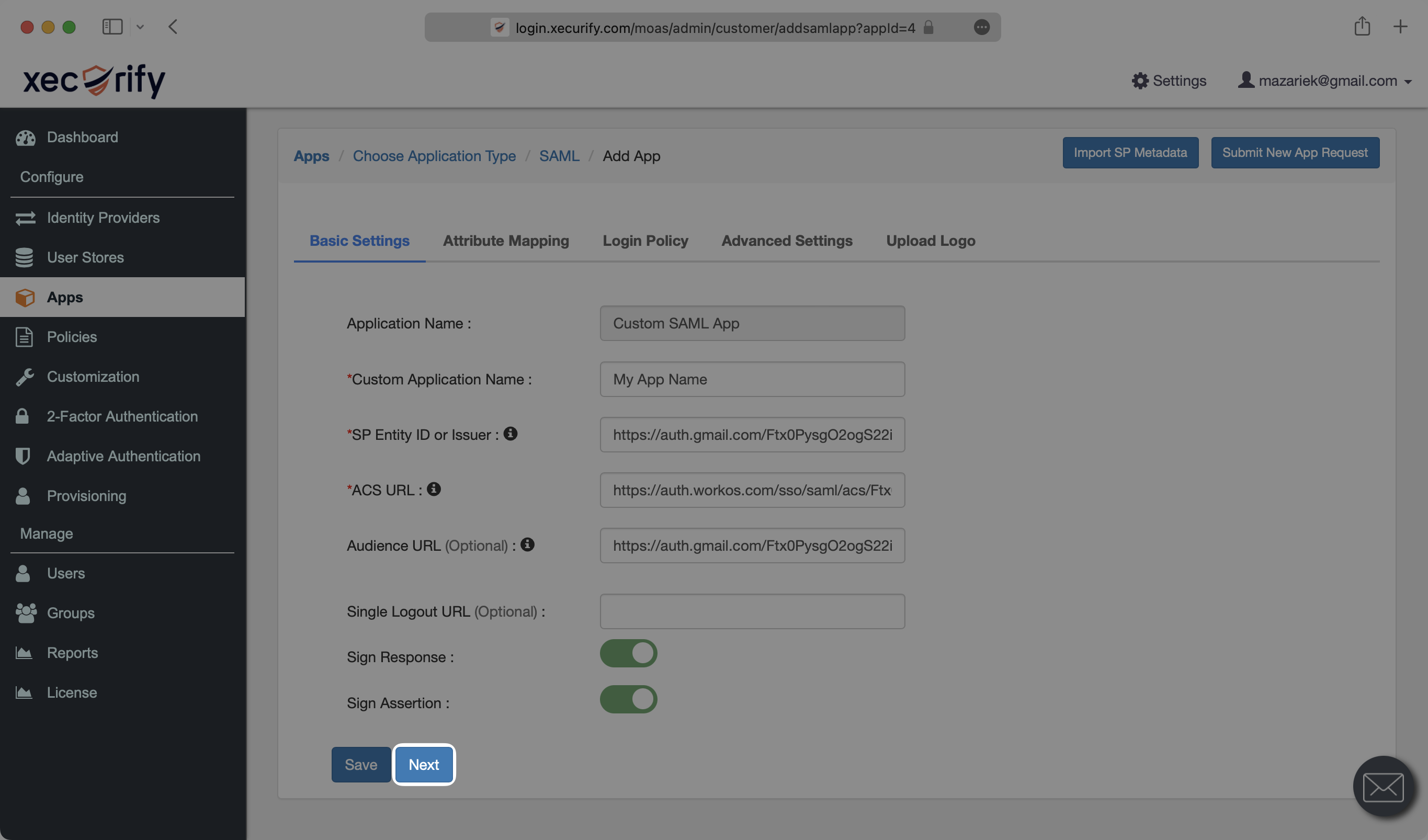The width and height of the screenshot is (1428, 840).
Task: Click the Audience URL info icon
Action: pyautogui.click(x=527, y=544)
